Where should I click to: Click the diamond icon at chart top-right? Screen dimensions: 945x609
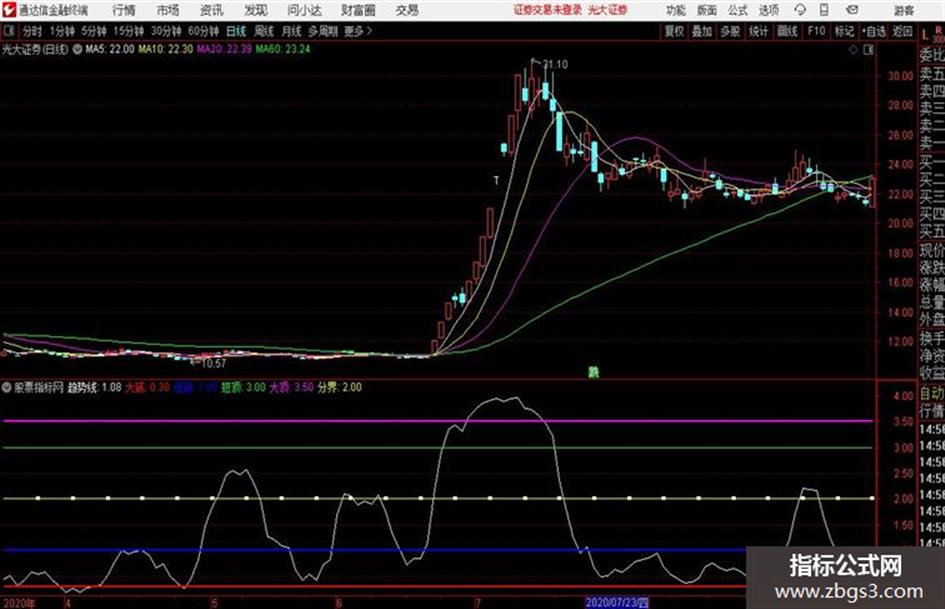(853, 50)
